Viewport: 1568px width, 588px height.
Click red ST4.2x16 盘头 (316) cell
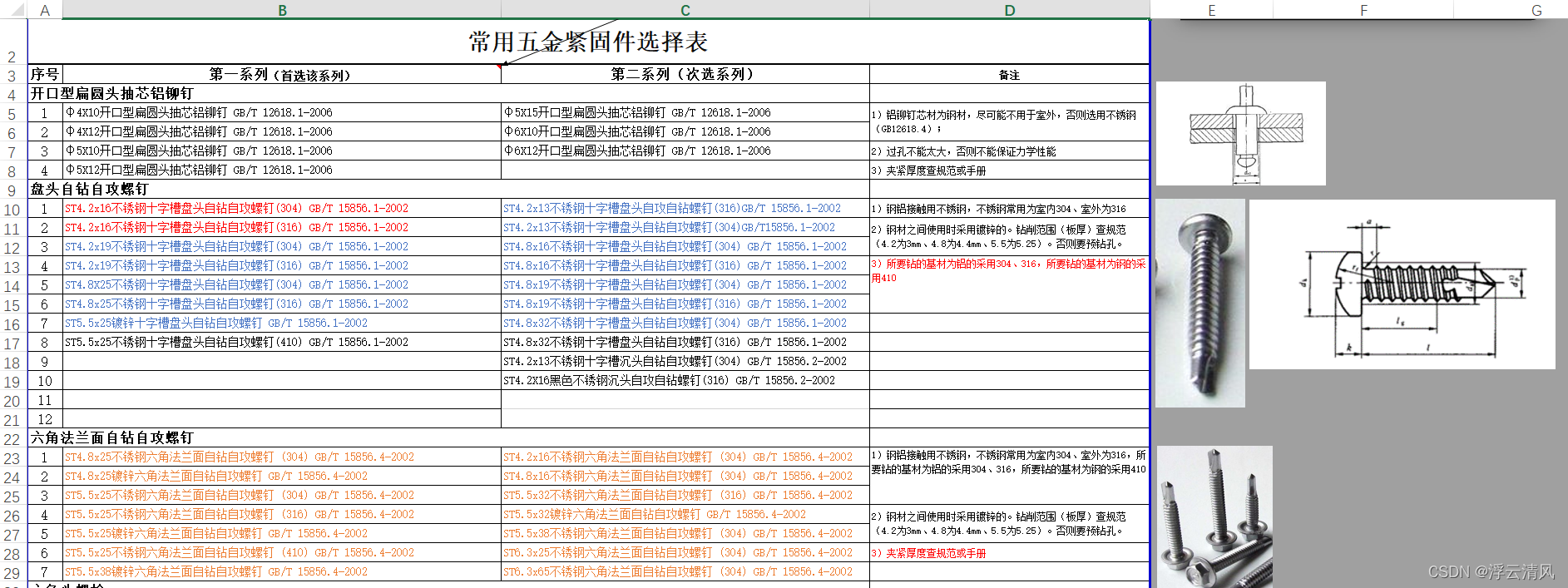tap(281, 227)
